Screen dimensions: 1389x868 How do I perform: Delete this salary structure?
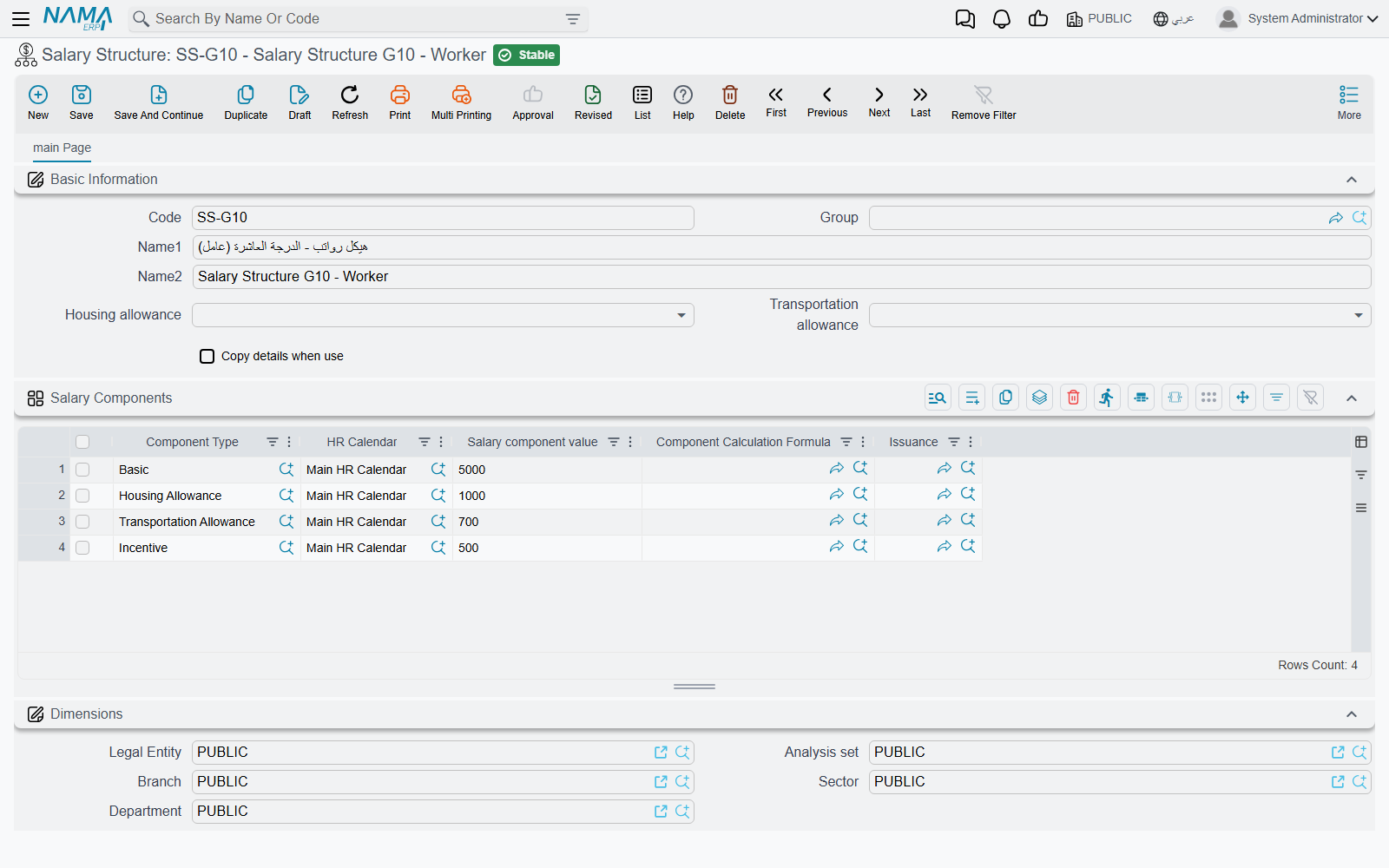point(730,102)
